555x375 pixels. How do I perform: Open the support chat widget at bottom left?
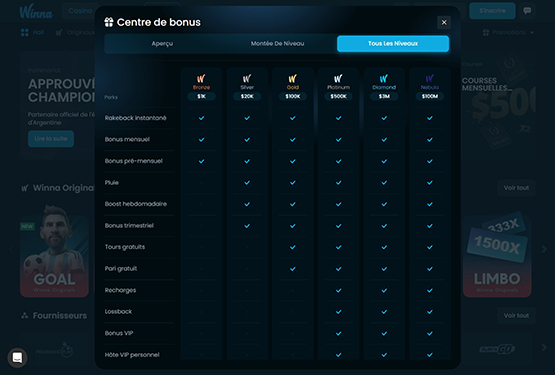pyautogui.click(x=17, y=358)
